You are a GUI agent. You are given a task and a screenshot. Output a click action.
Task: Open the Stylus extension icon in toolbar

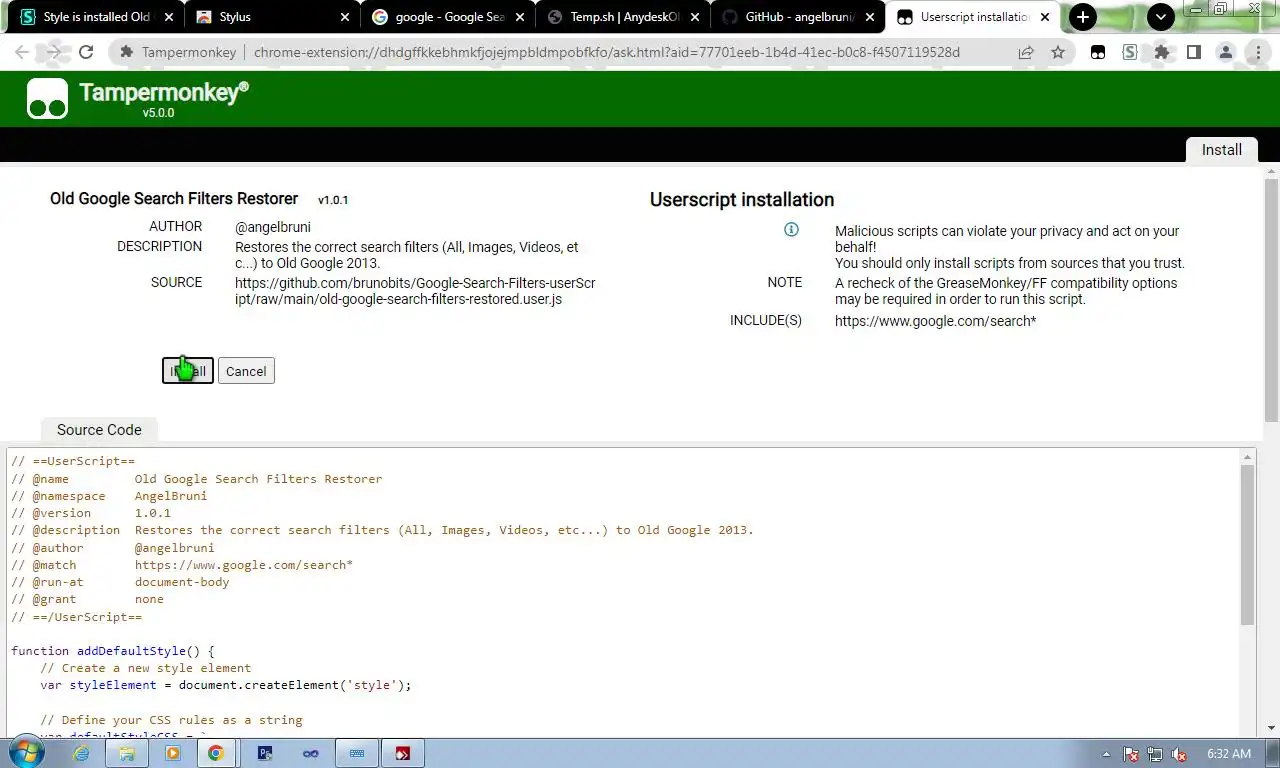[x=1130, y=53]
